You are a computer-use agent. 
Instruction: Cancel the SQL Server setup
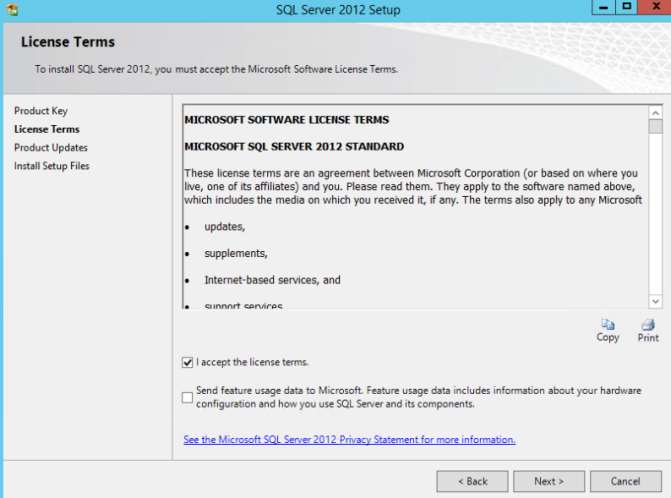(x=626, y=481)
